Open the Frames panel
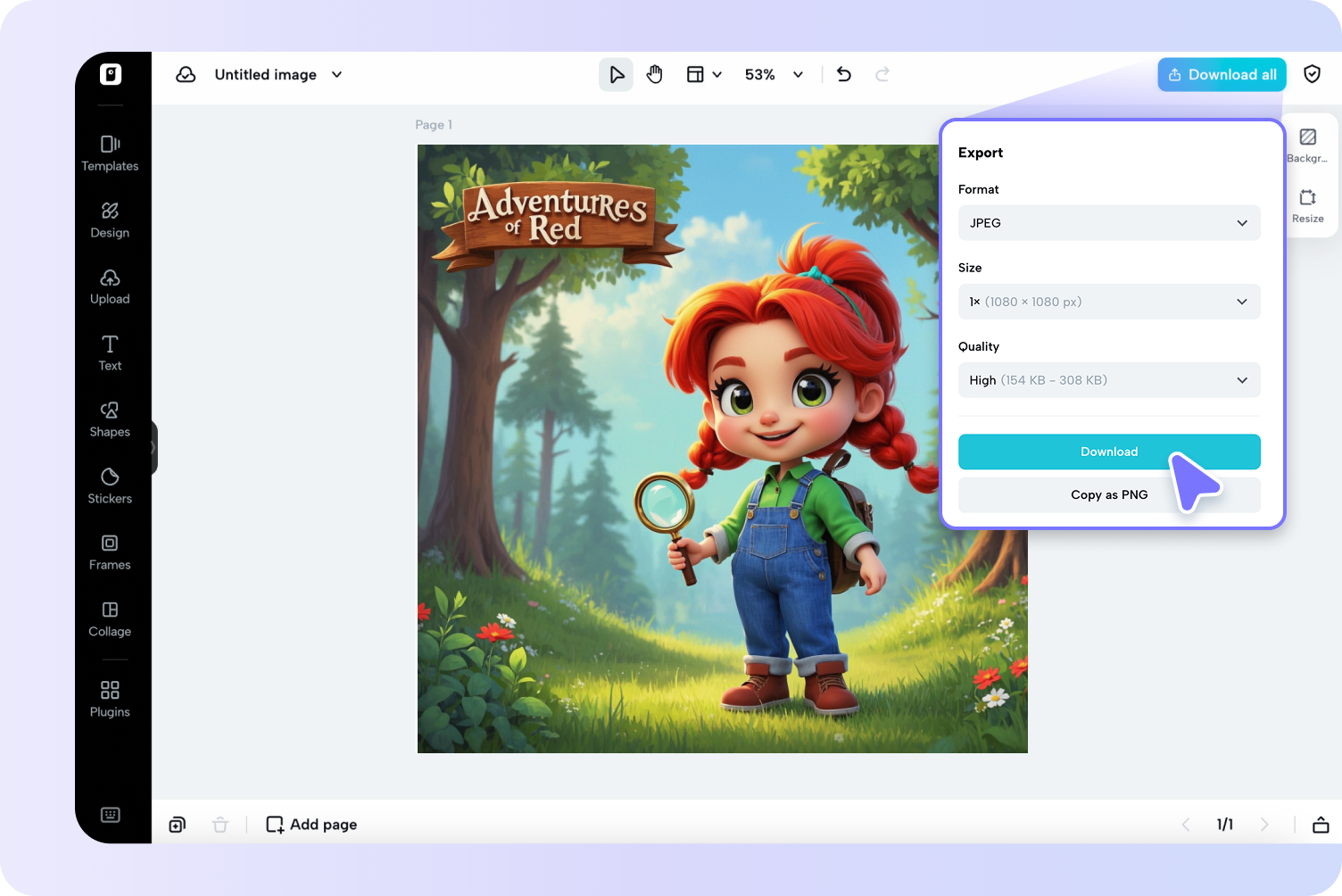This screenshot has width=1342, height=896. pos(109,552)
